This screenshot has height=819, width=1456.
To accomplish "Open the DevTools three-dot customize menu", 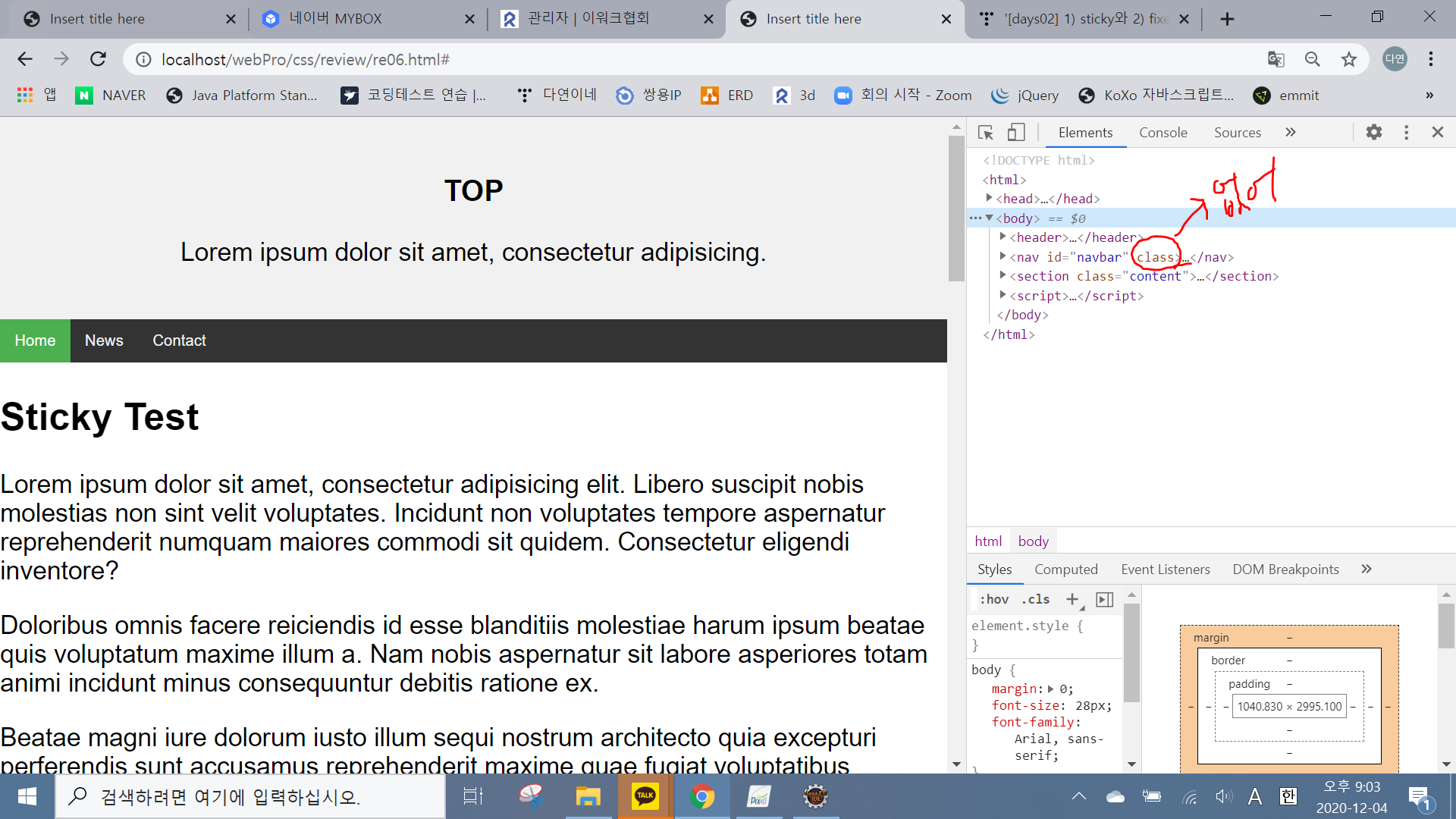I will (x=1406, y=133).
